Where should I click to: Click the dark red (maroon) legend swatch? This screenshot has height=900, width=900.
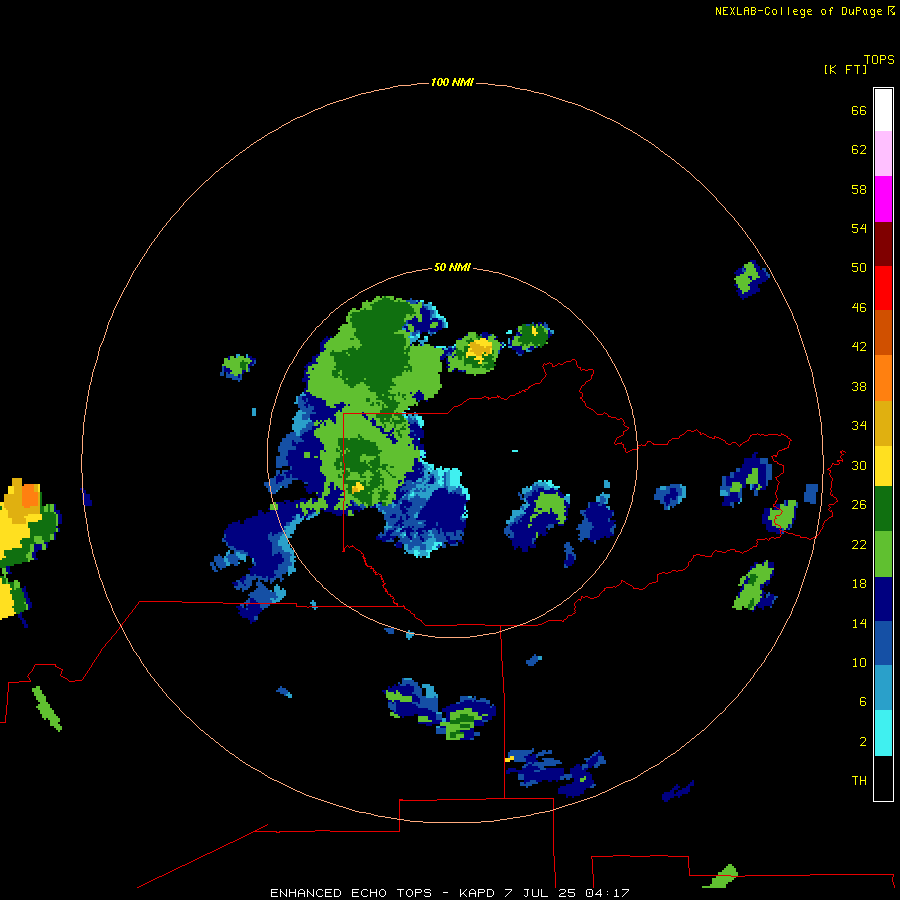point(883,243)
